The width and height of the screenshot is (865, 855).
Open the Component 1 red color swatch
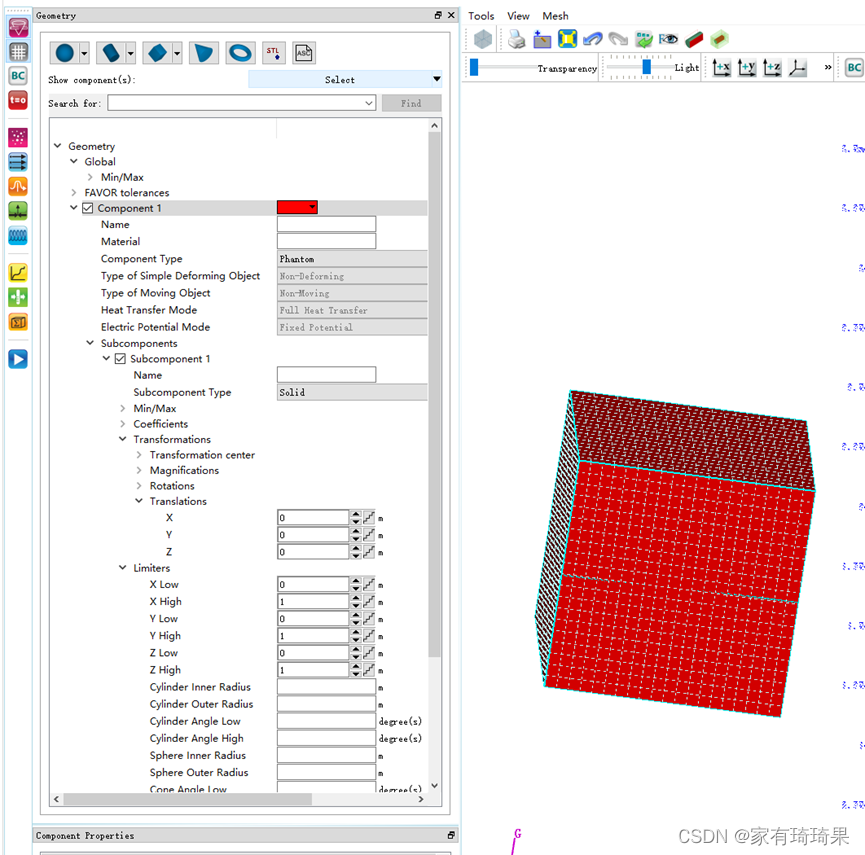297,207
